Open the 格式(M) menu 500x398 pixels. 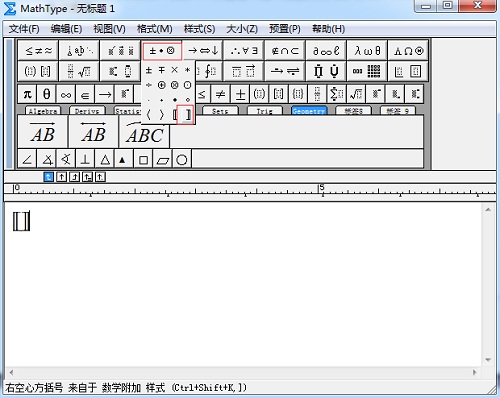tap(155, 29)
